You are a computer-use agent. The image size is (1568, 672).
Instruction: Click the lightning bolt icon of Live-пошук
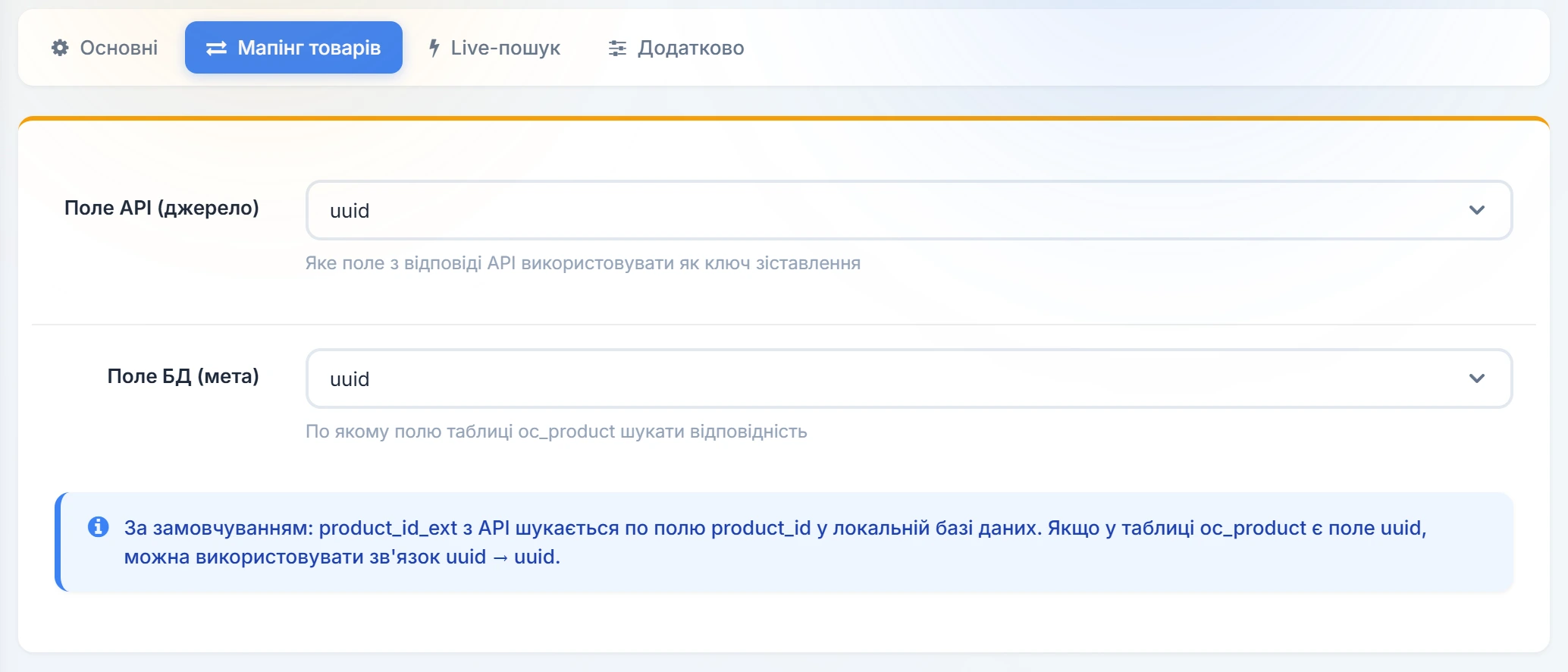point(434,48)
